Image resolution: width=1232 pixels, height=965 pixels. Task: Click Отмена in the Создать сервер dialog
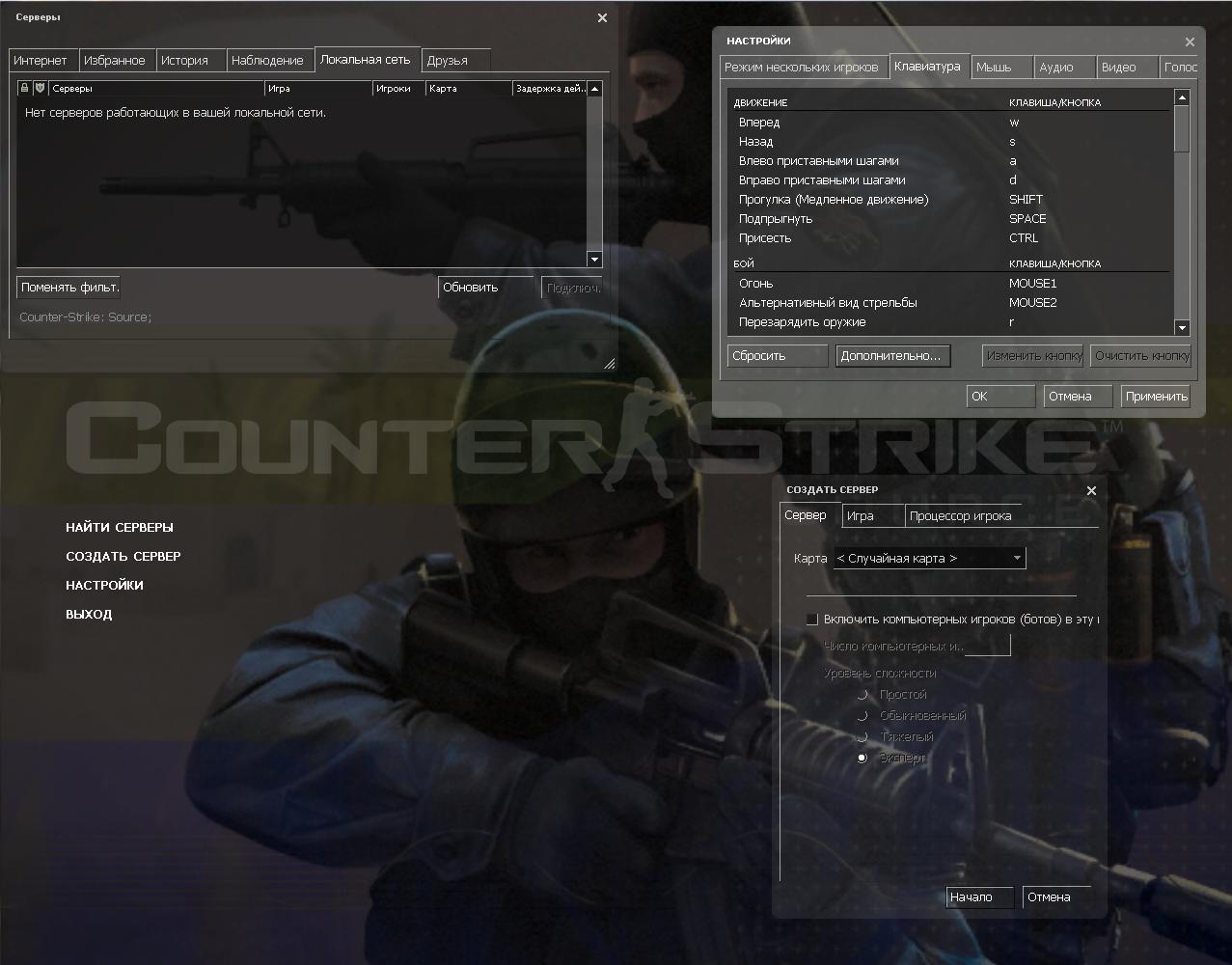[x=1056, y=896]
